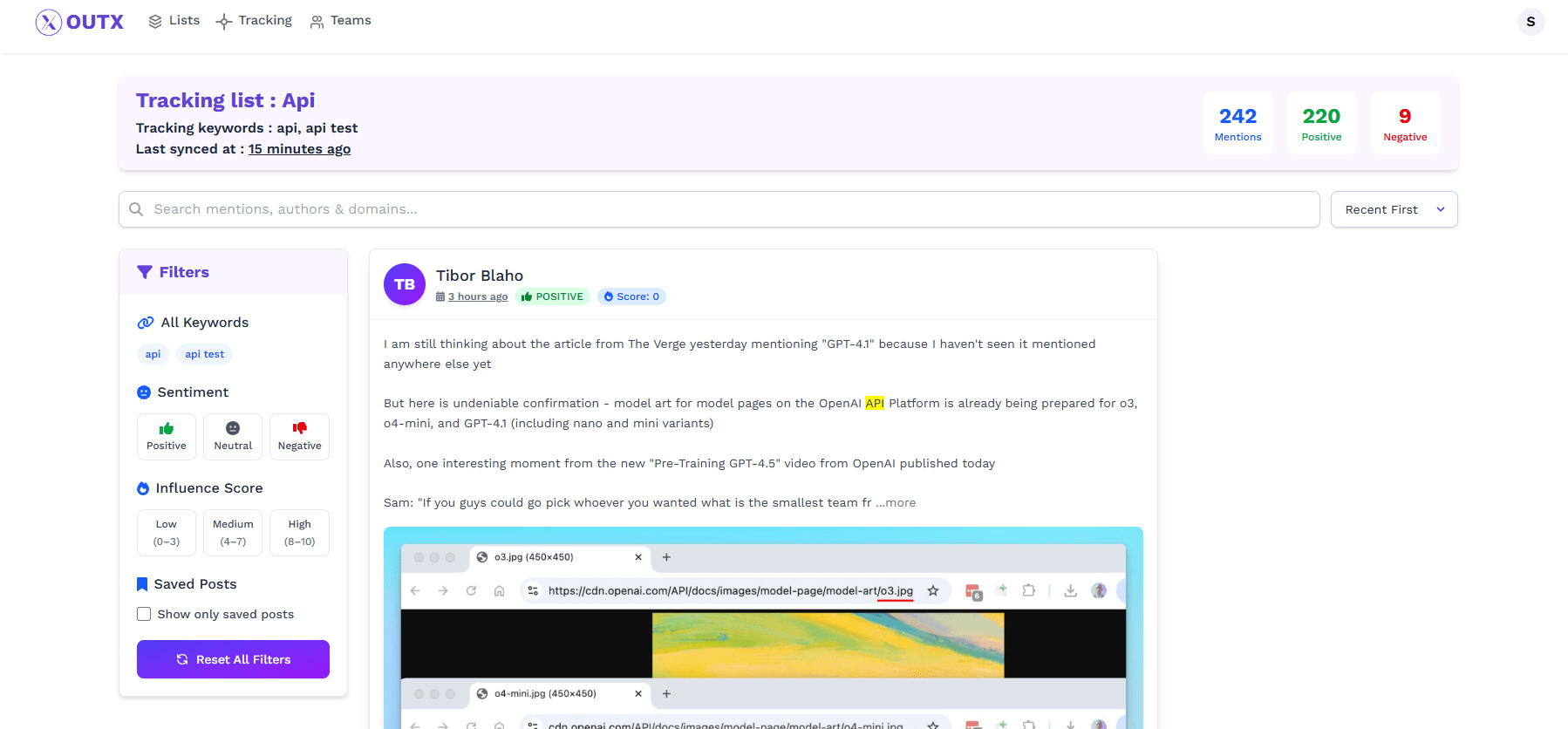Click the TB author avatar
1568x729 pixels.
tap(405, 284)
